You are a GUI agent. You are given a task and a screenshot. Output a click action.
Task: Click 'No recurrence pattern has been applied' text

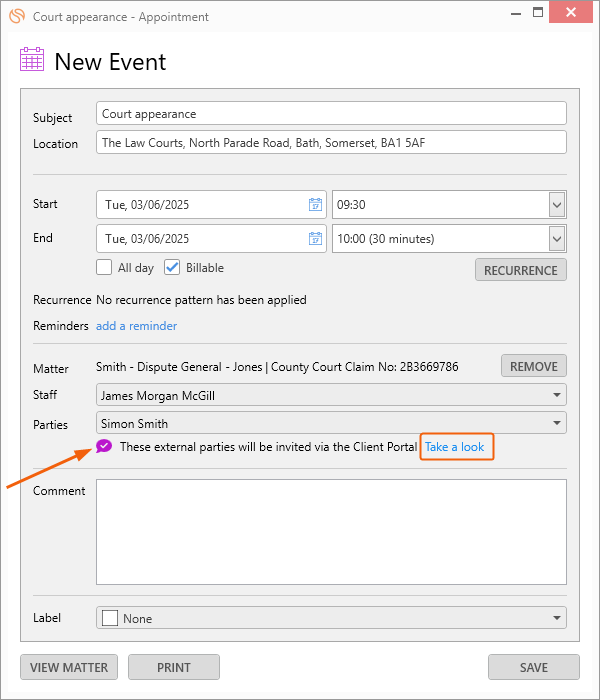click(201, 300)
